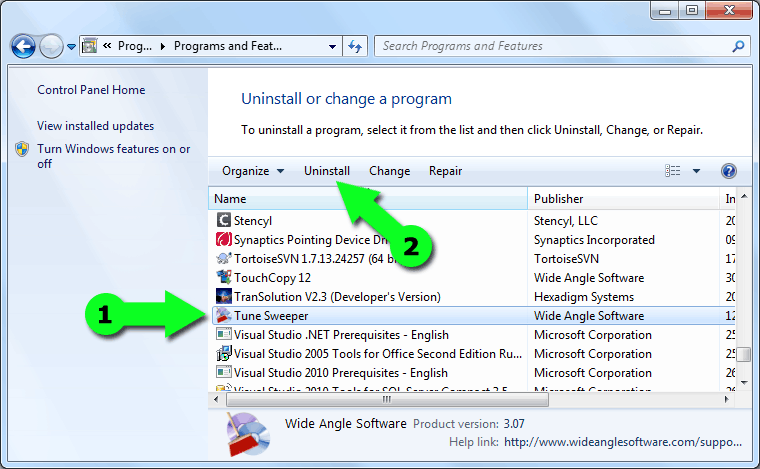
Task: Click the help question mark icon
Action: point(728,171)
